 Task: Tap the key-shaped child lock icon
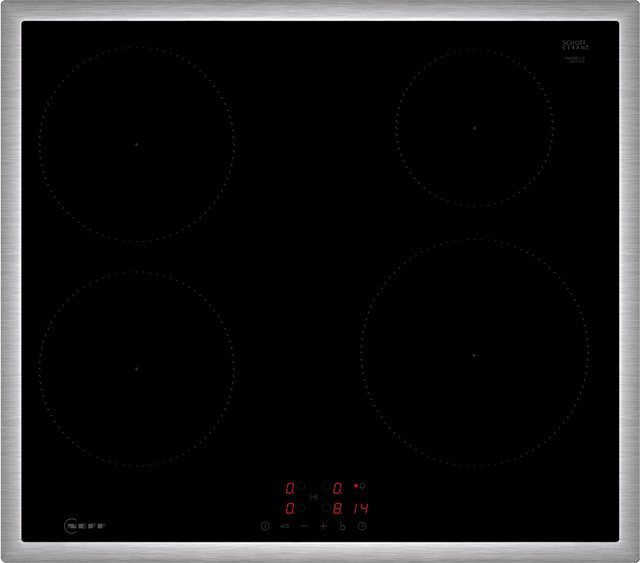[284, 526]
